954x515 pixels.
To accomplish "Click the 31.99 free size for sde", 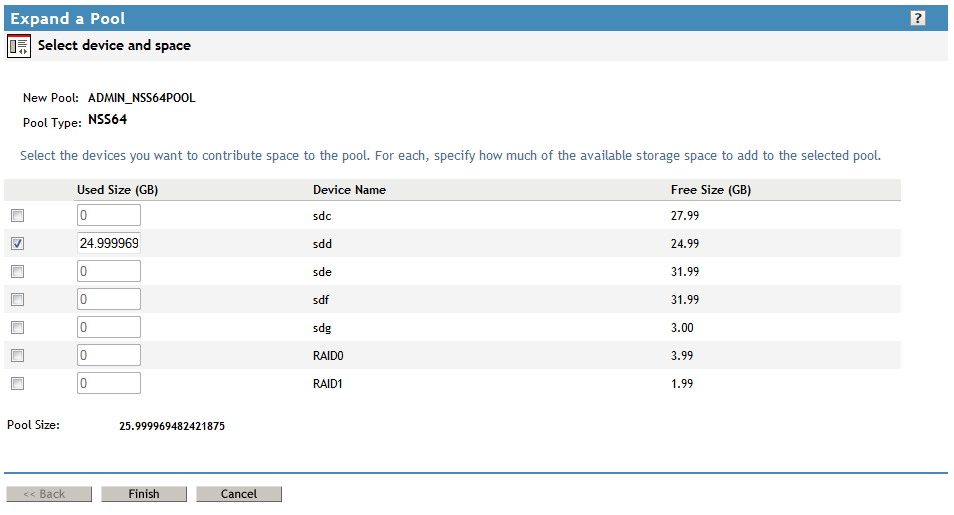I will pyautogui.click(x=685, y=272).
